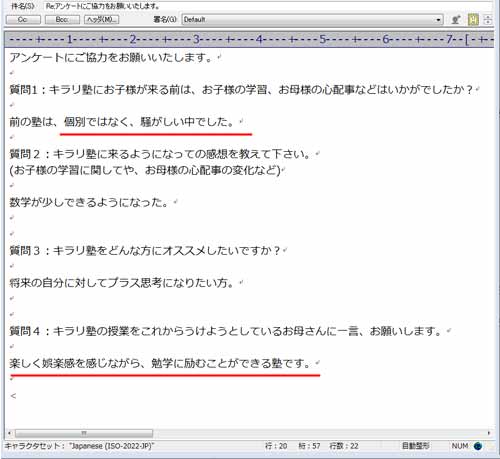Screen dimensions: 500x459
Task: Click the Default signature combo box
Action: [x=312, y=20]
